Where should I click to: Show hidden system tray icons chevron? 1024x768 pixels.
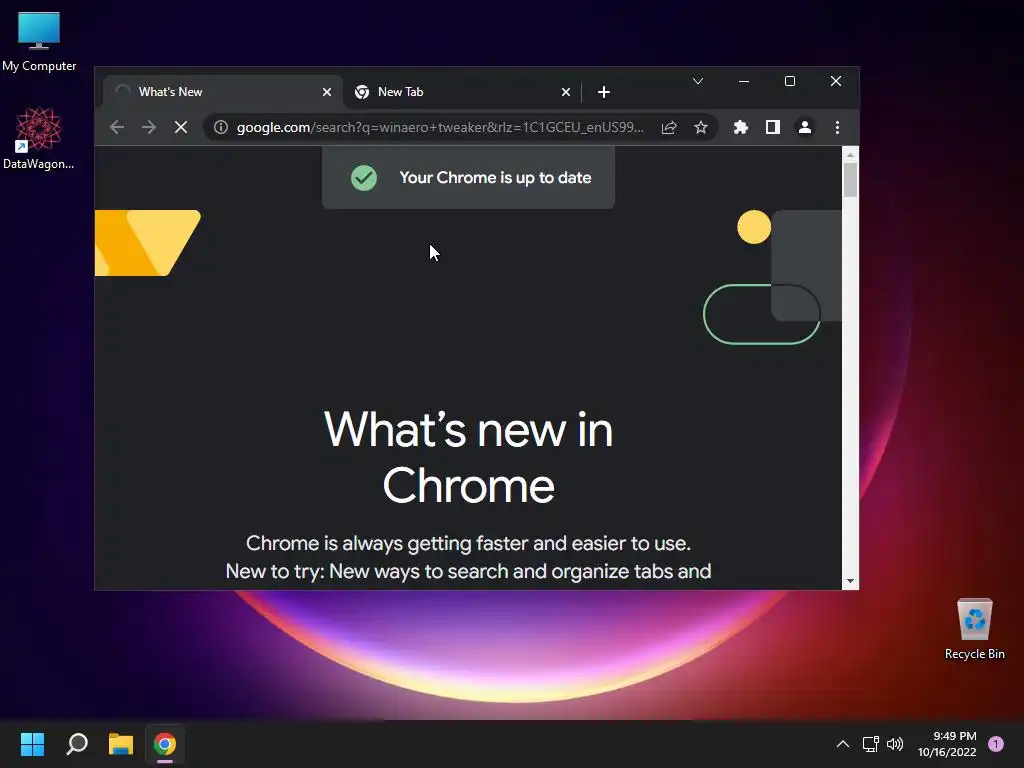click(843, 744)
